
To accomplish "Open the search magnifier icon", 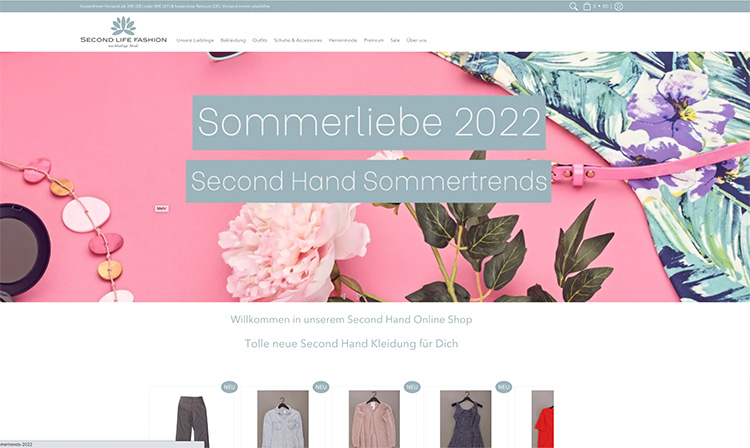I will (573, 6).
